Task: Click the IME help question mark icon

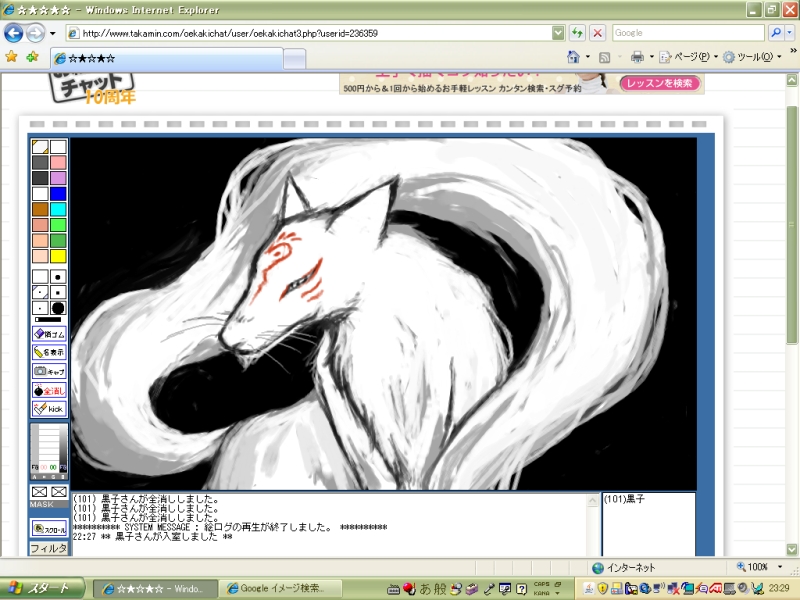Action: click(x=521, y=589)
